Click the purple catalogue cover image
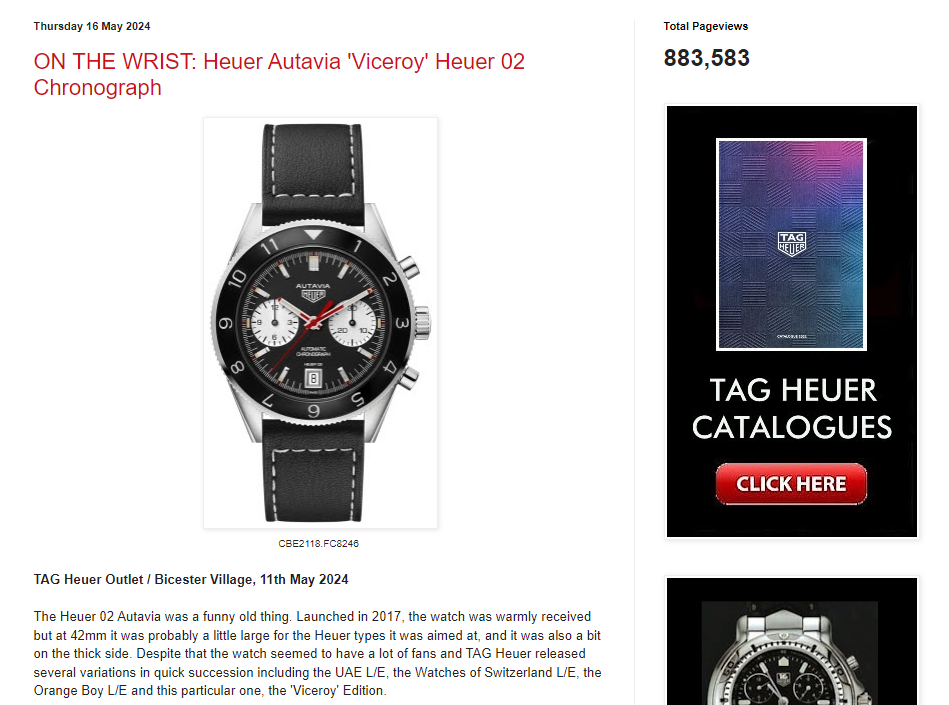Viewport: 949px width, 705px height. coord(792,244)
